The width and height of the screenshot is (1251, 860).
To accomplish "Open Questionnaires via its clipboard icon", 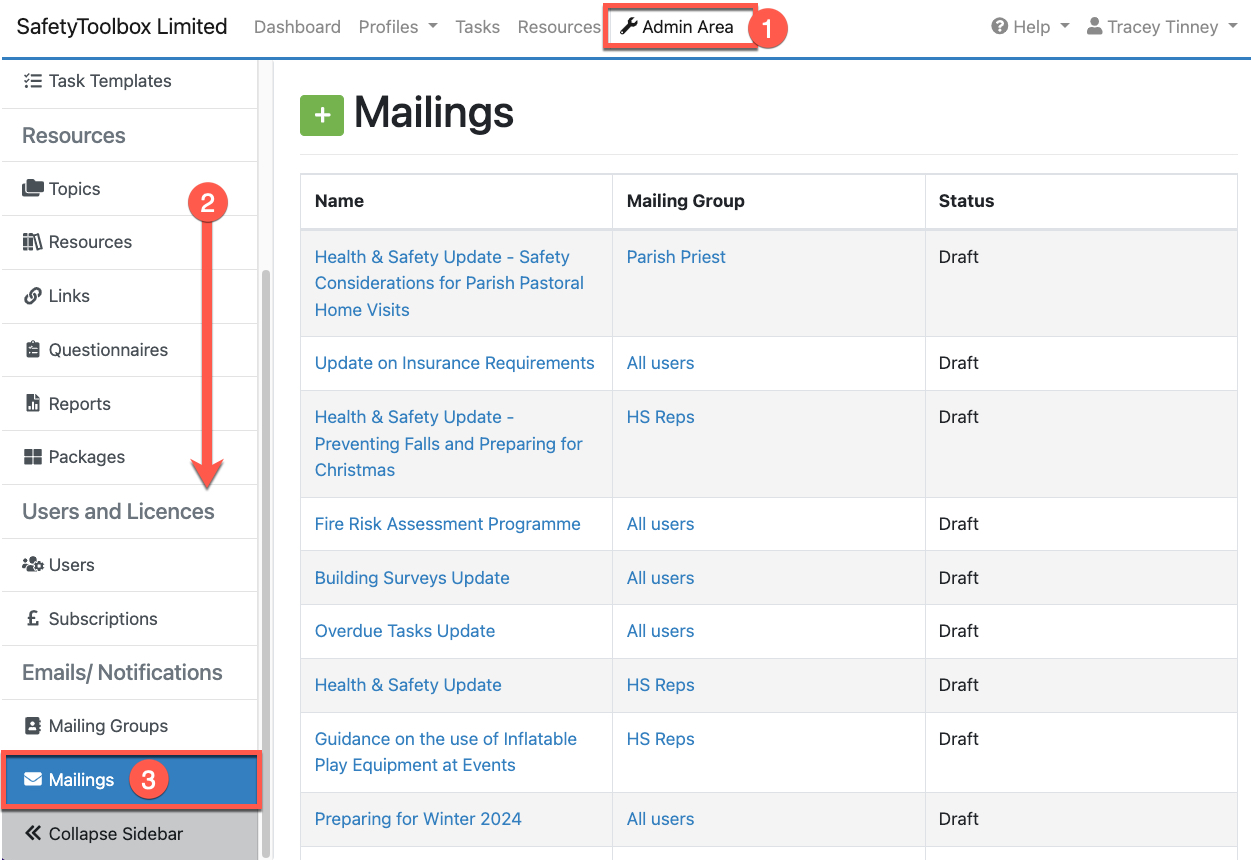I will pyautogui.click(x=33, y=350).
